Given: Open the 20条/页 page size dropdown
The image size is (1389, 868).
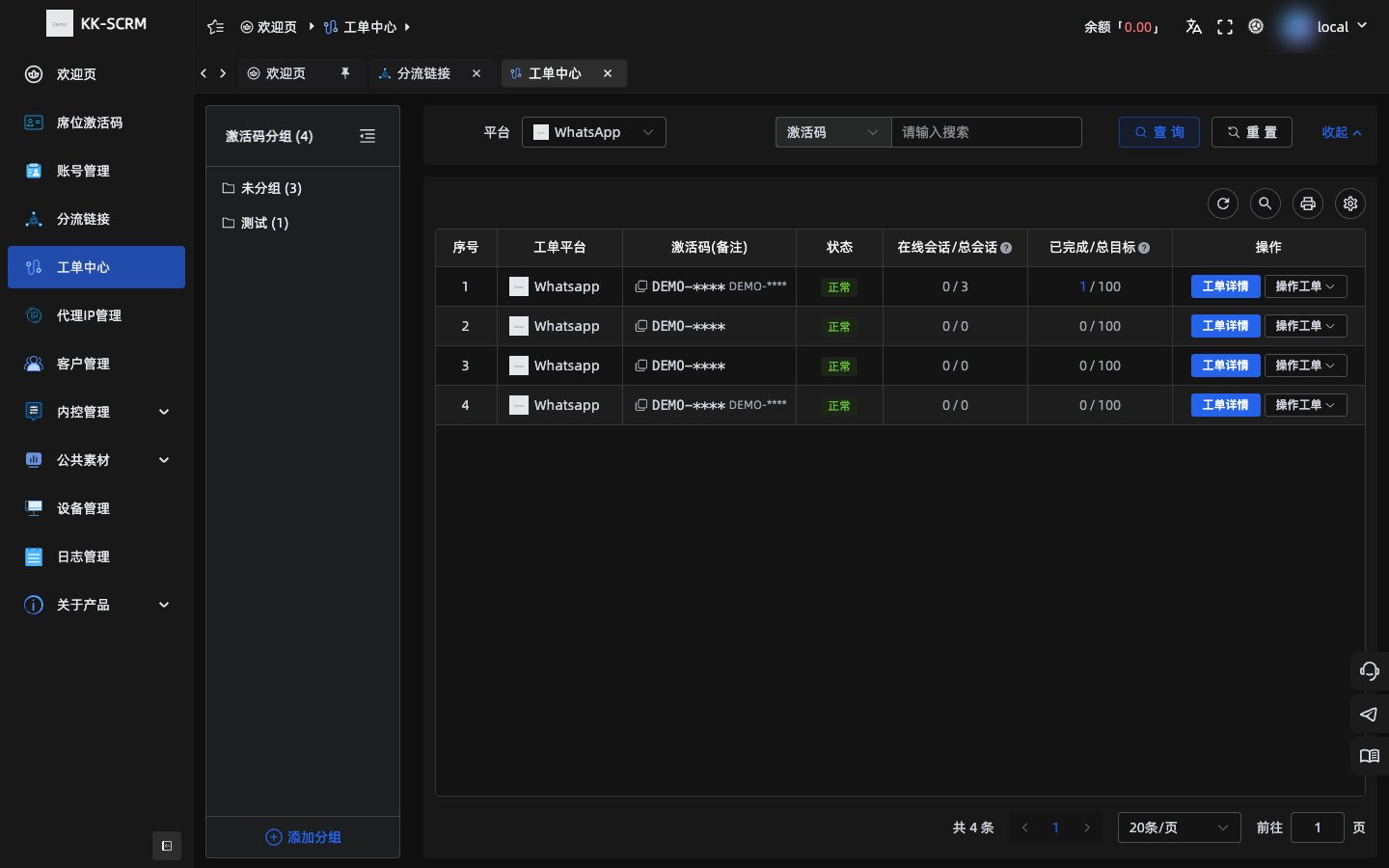Looking at the screenshot, I should point(1179,827).
